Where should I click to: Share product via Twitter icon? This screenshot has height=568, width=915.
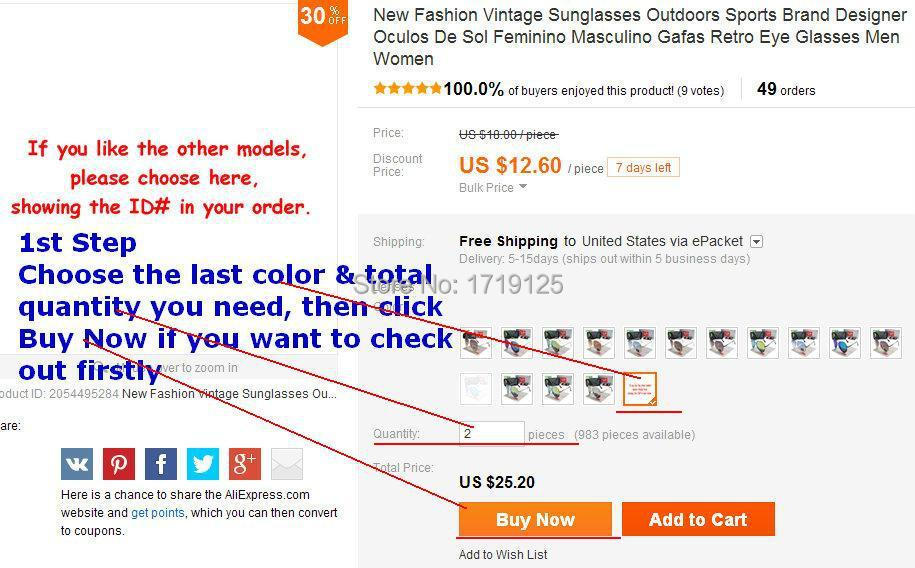pos(202,464)
